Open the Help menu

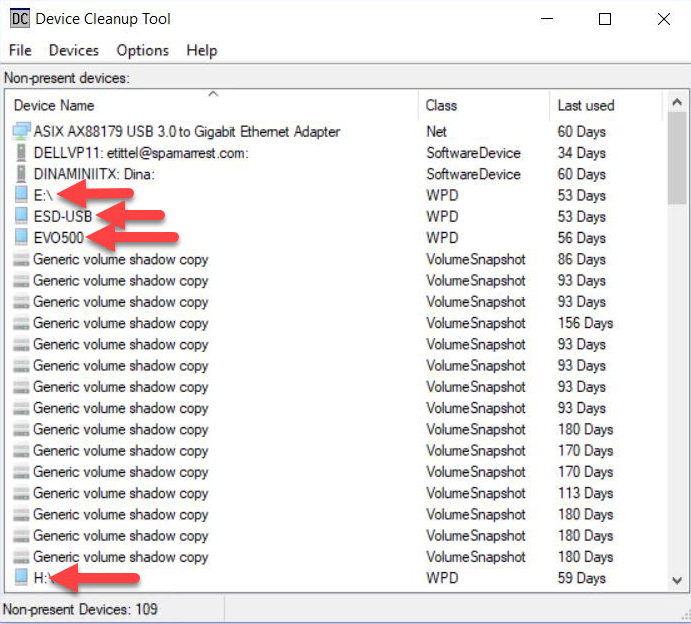pos(201,51)
